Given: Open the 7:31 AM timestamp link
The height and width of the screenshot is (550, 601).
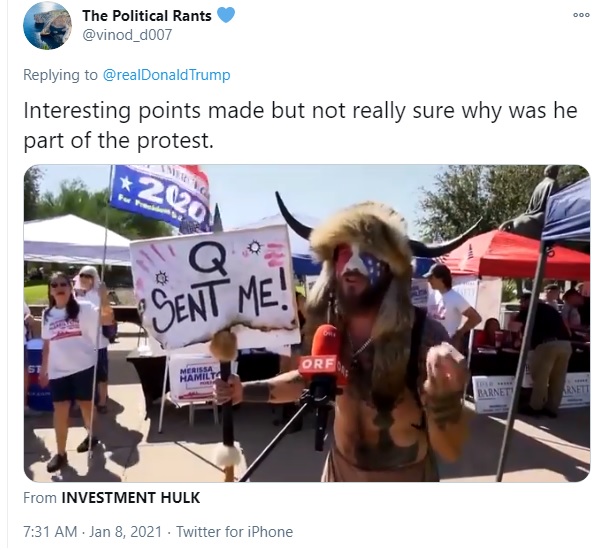Looking at the screenshot, I should click(50, 532).
